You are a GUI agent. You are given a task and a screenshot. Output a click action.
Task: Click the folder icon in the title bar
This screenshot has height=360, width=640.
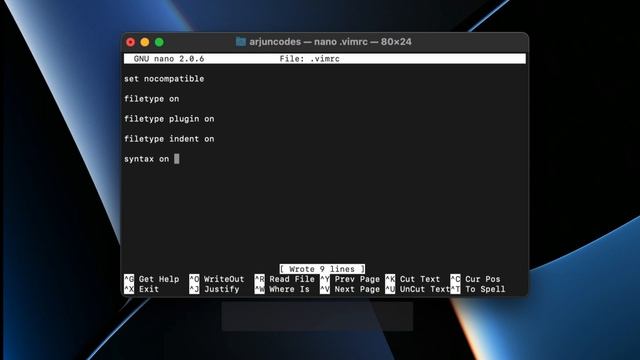tap(241, 42)
